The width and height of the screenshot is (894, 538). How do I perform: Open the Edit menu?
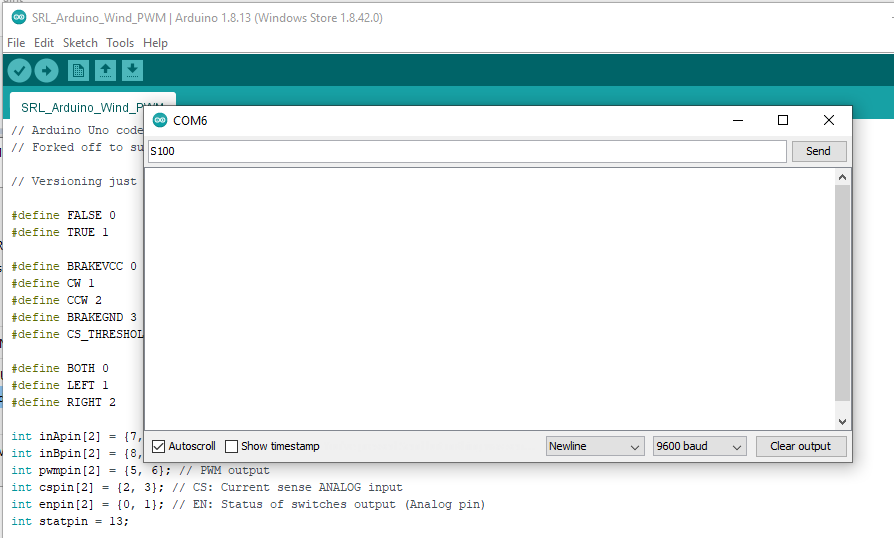tap(44, 43)
